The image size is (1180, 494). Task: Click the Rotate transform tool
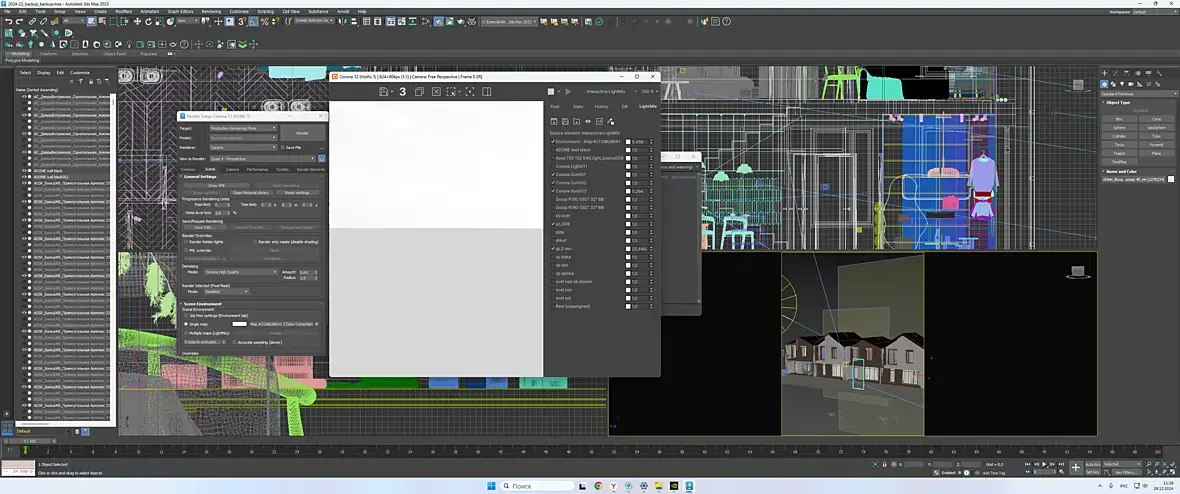tap(148, 21)
